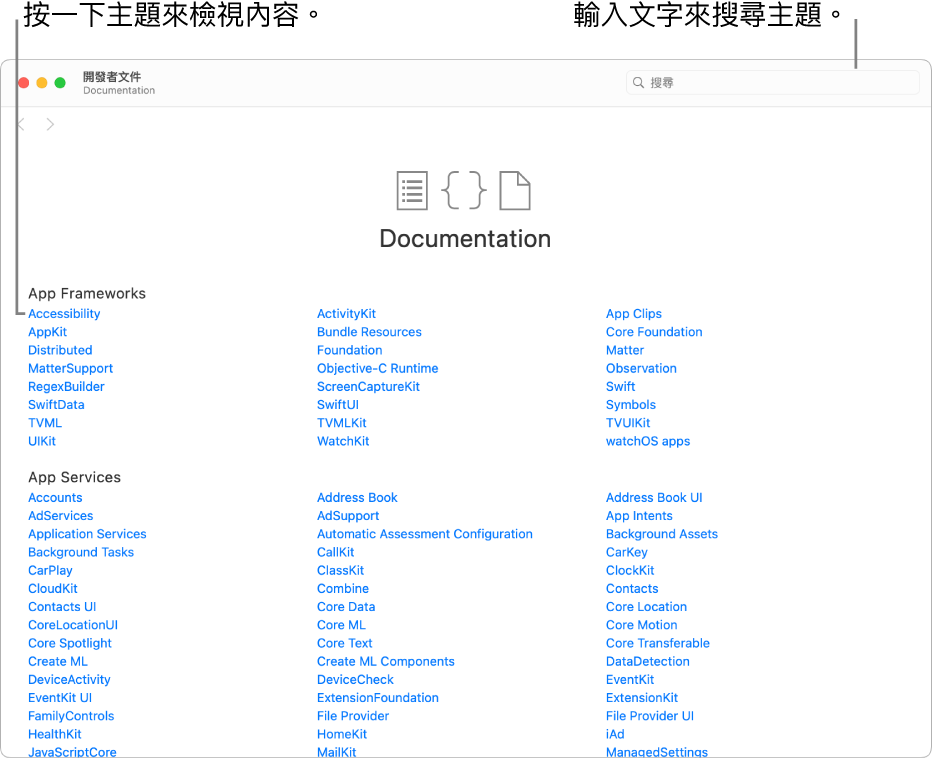The width and height of the screenshot is (934, 758).
Task: Open the App Intents link
Action: pyautogui.click(x=639, y=516)
